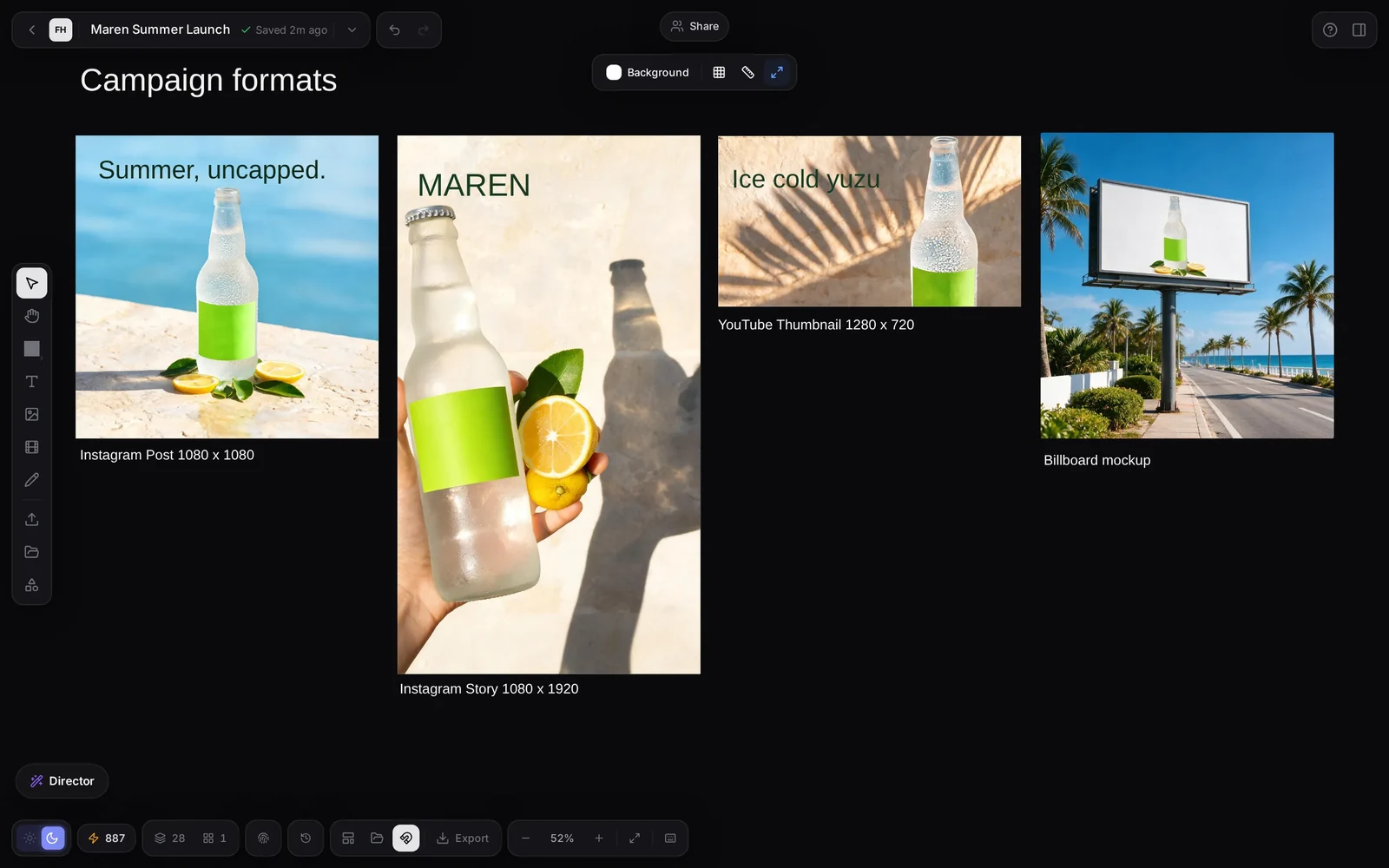The height and width of the screenshot is (868, 1389).
Task: Toggle grid display in canvas toolbar
Action: pos(719,72)
